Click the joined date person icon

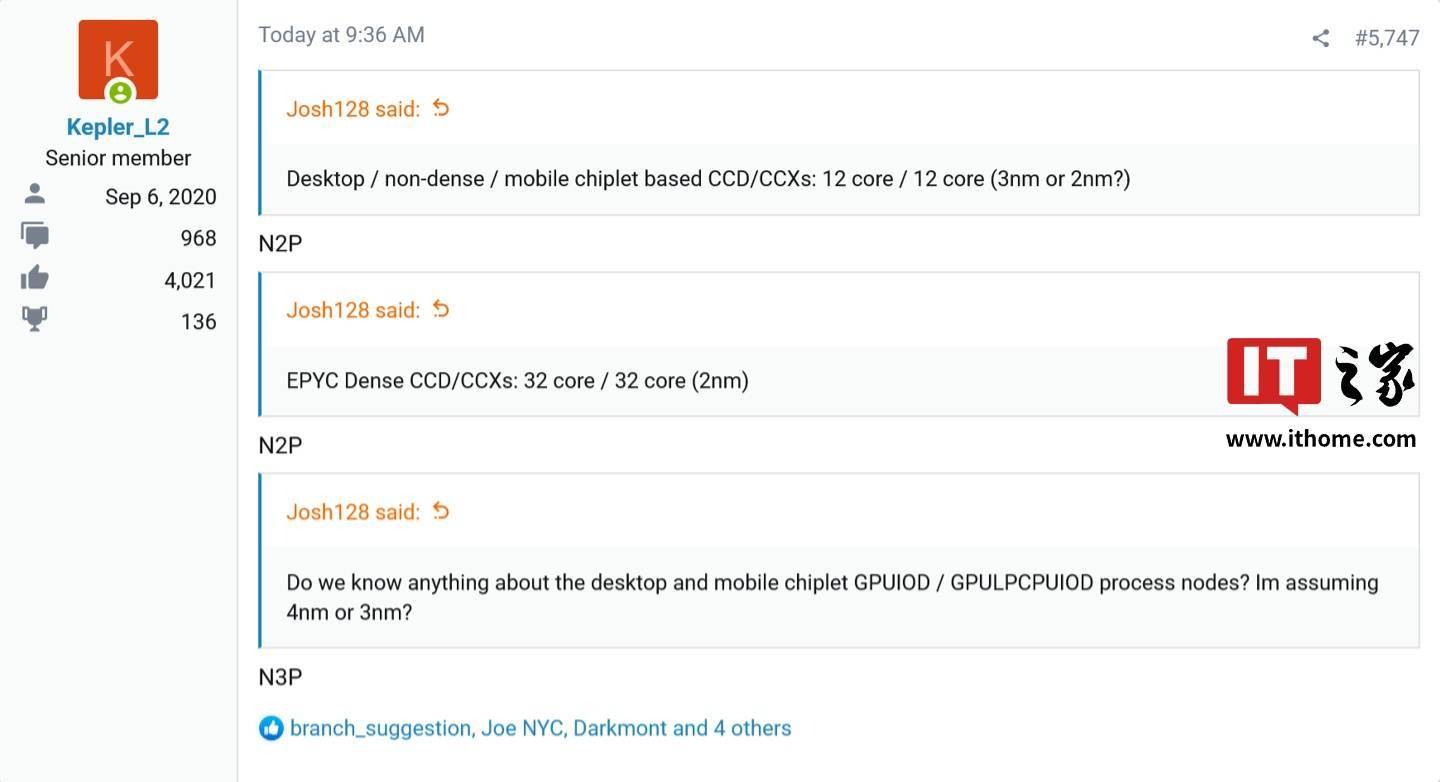(35, 193)
